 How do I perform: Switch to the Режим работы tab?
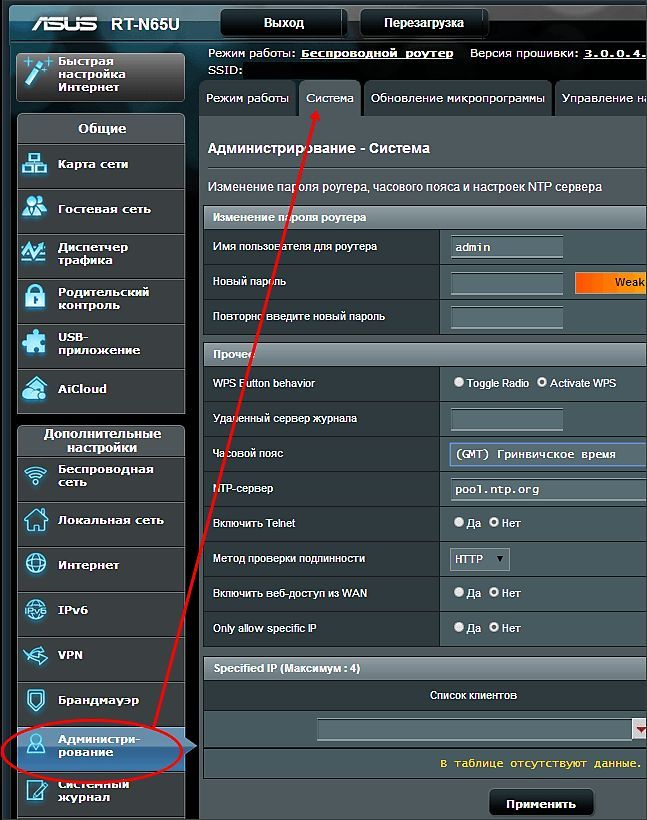pos(247,98)
